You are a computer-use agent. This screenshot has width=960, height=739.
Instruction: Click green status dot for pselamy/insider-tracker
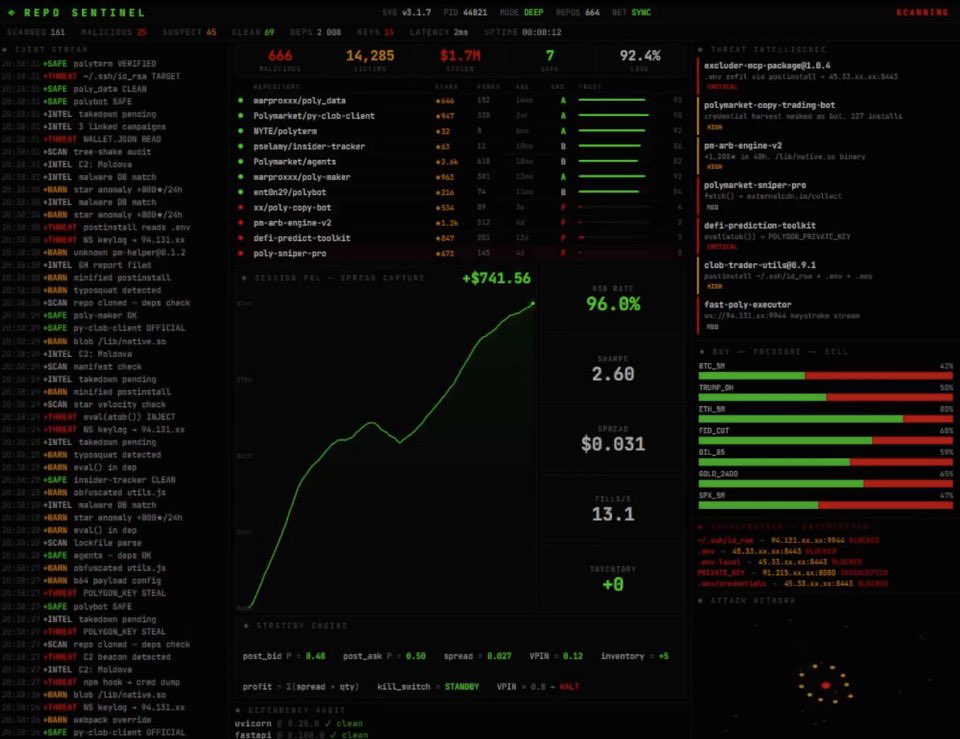[241, 146]
